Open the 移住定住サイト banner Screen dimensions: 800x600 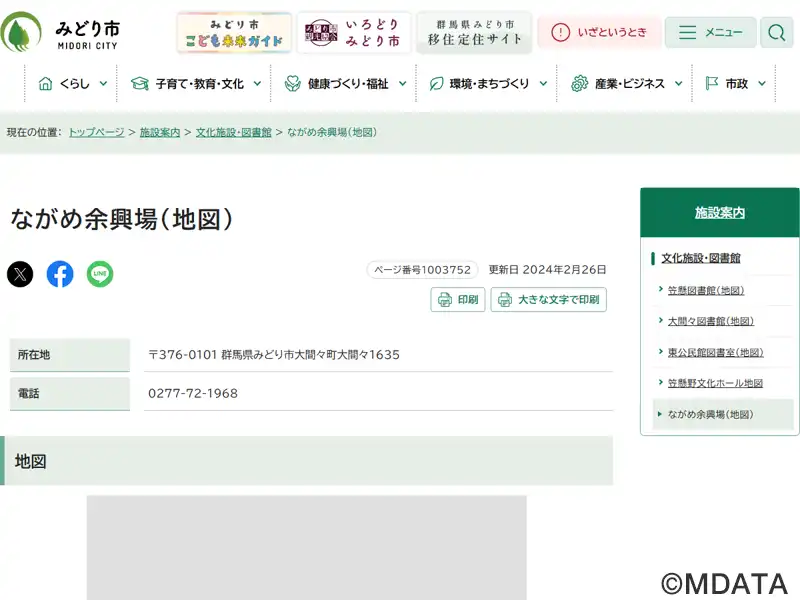474,33
